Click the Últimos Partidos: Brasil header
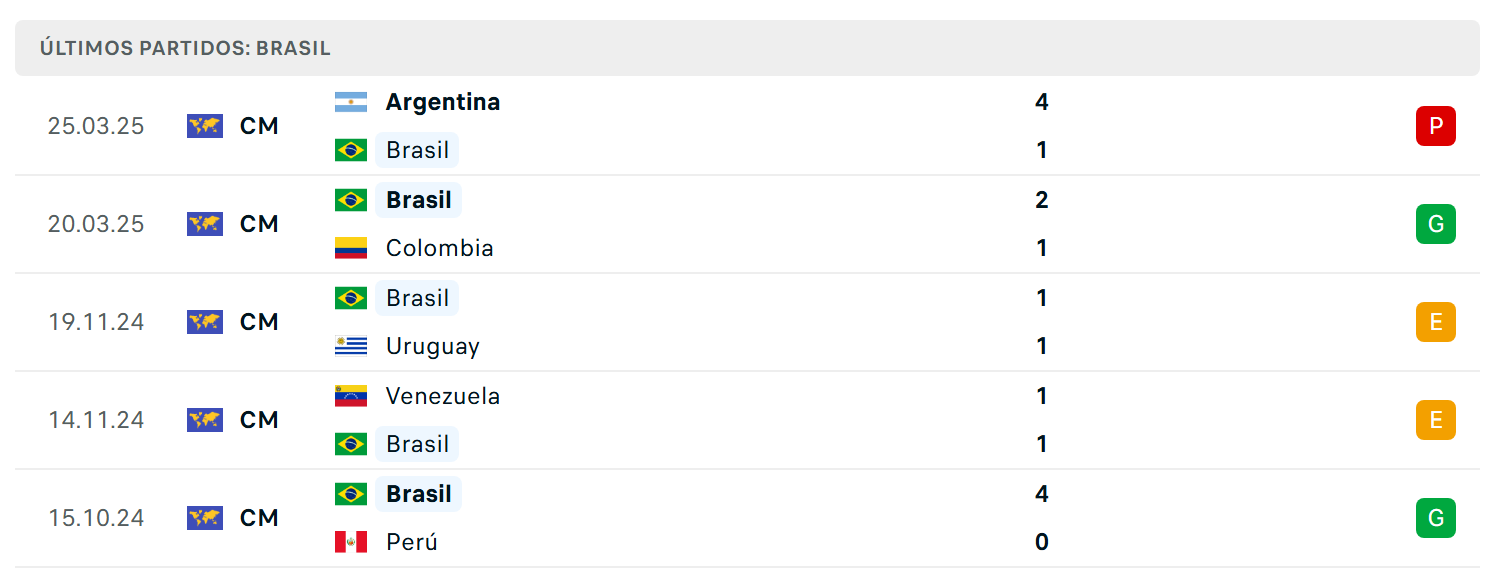 185,48
